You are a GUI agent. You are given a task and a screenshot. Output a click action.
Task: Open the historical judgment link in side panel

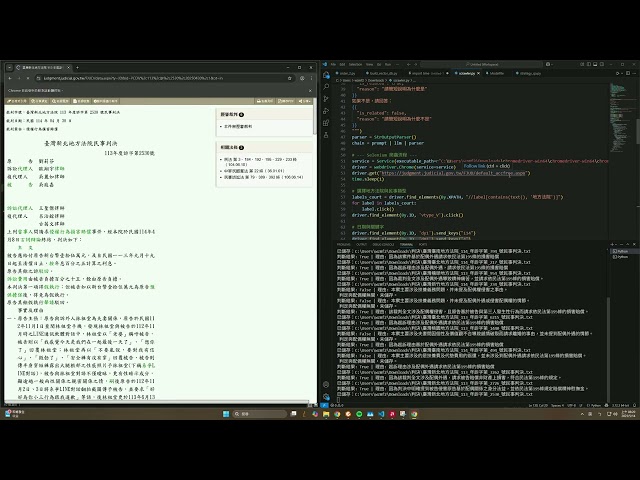(238, 127)
